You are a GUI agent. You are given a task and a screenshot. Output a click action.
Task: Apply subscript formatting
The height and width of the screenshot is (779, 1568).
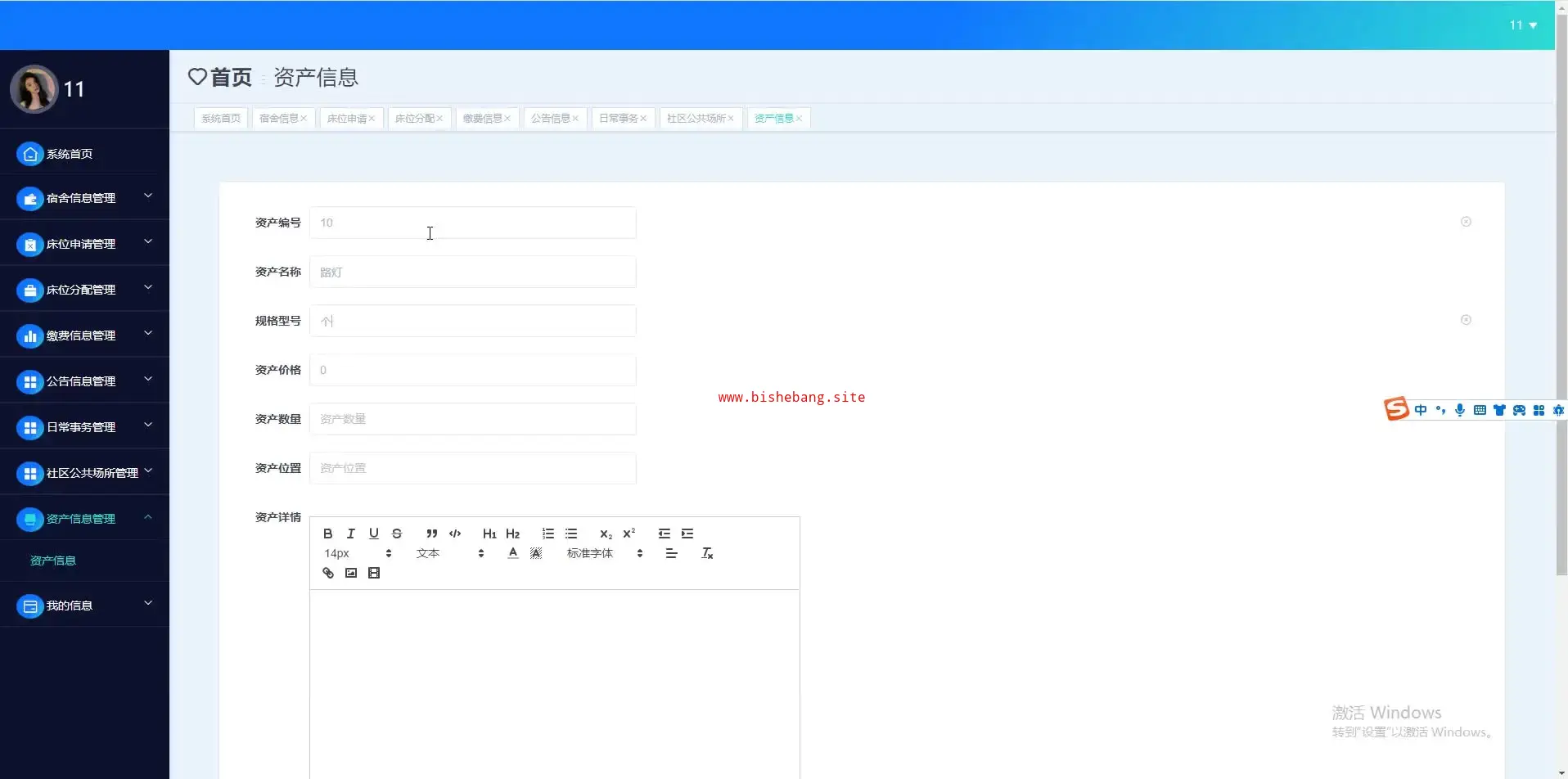tap(606, 534)
